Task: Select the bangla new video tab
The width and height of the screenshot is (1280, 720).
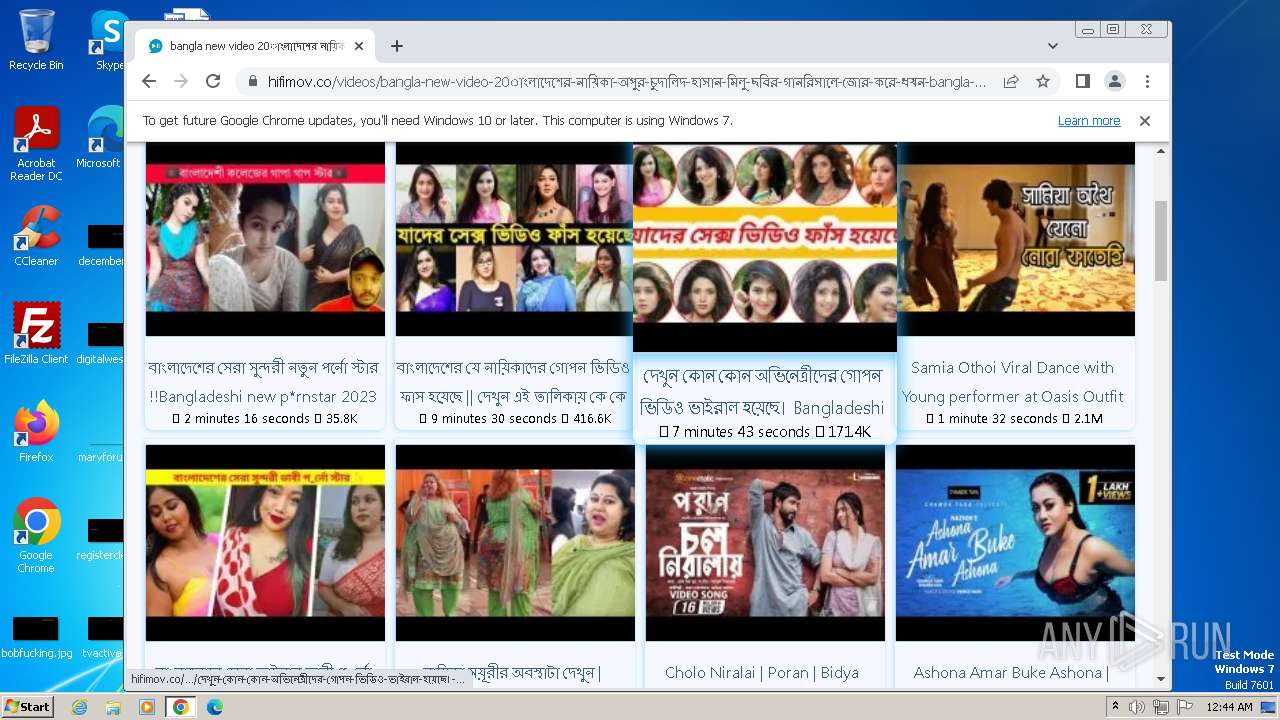Action: tap(255, 46)
